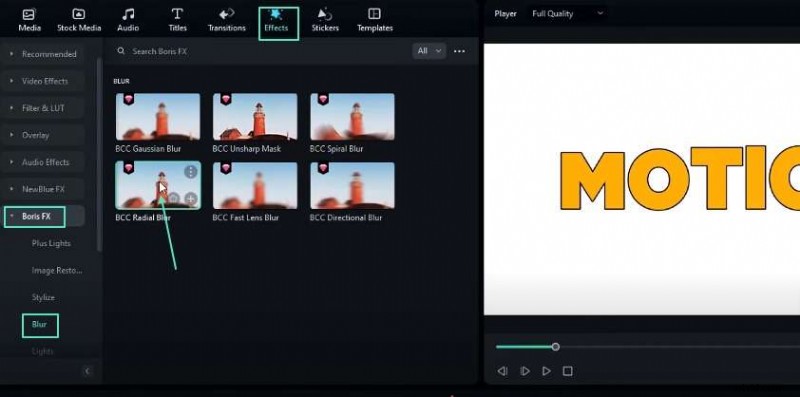The height and width of the screenshot is (397, 800).
Task: Select the Lights subcategory
Action: pos(42,351)
